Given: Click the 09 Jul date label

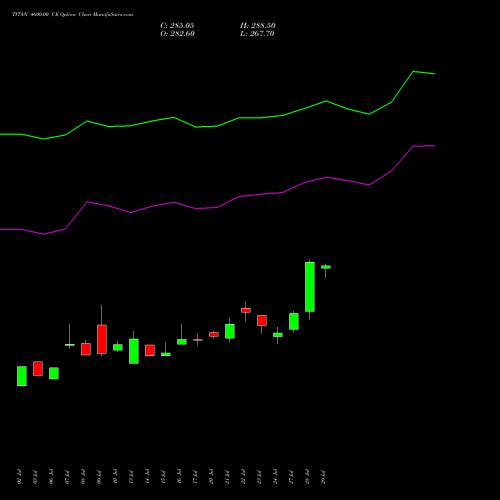Looking at the screenshot, I should coord(99,477).
